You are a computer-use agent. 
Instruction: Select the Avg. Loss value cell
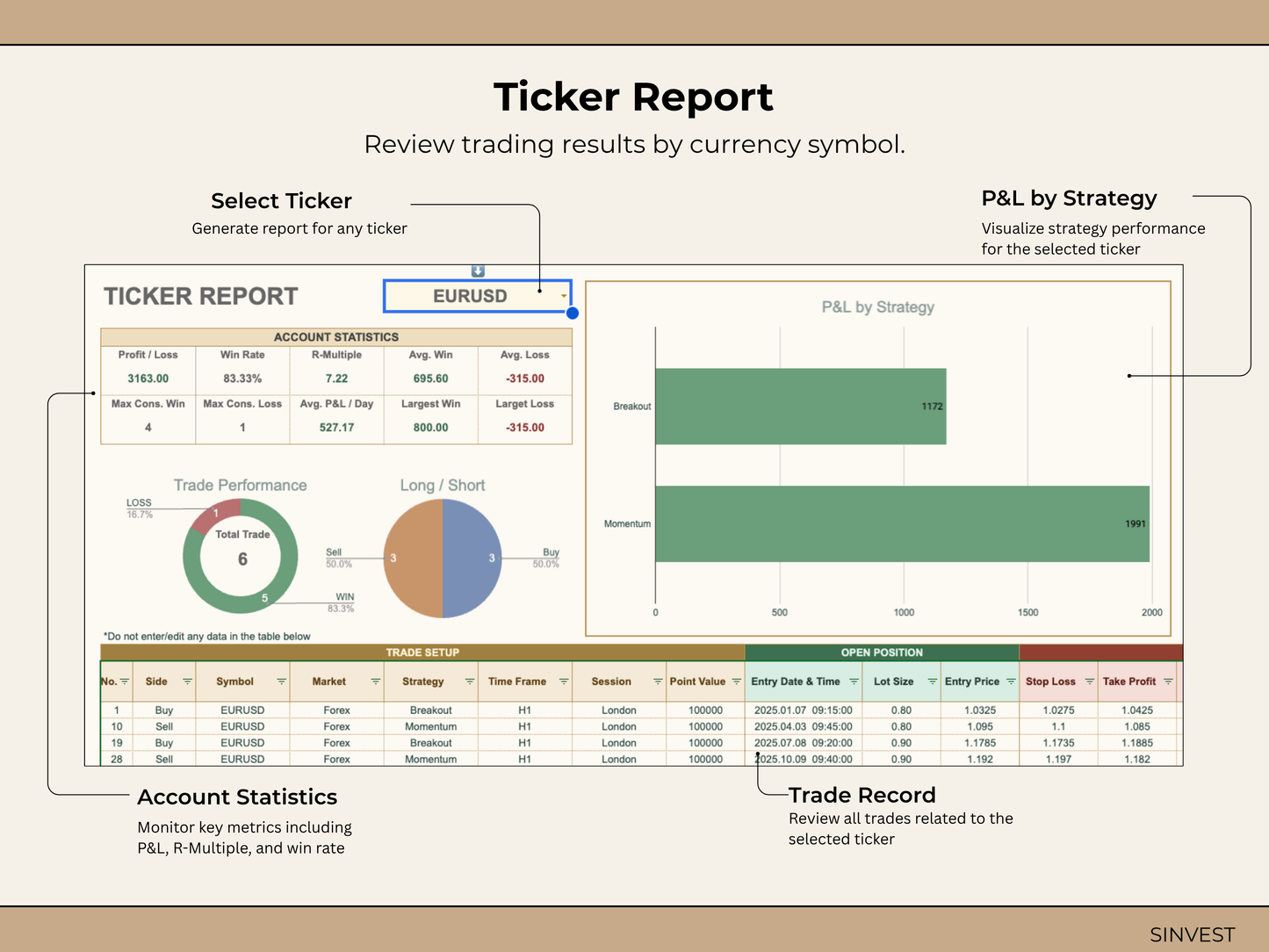[x=525, y=379]
